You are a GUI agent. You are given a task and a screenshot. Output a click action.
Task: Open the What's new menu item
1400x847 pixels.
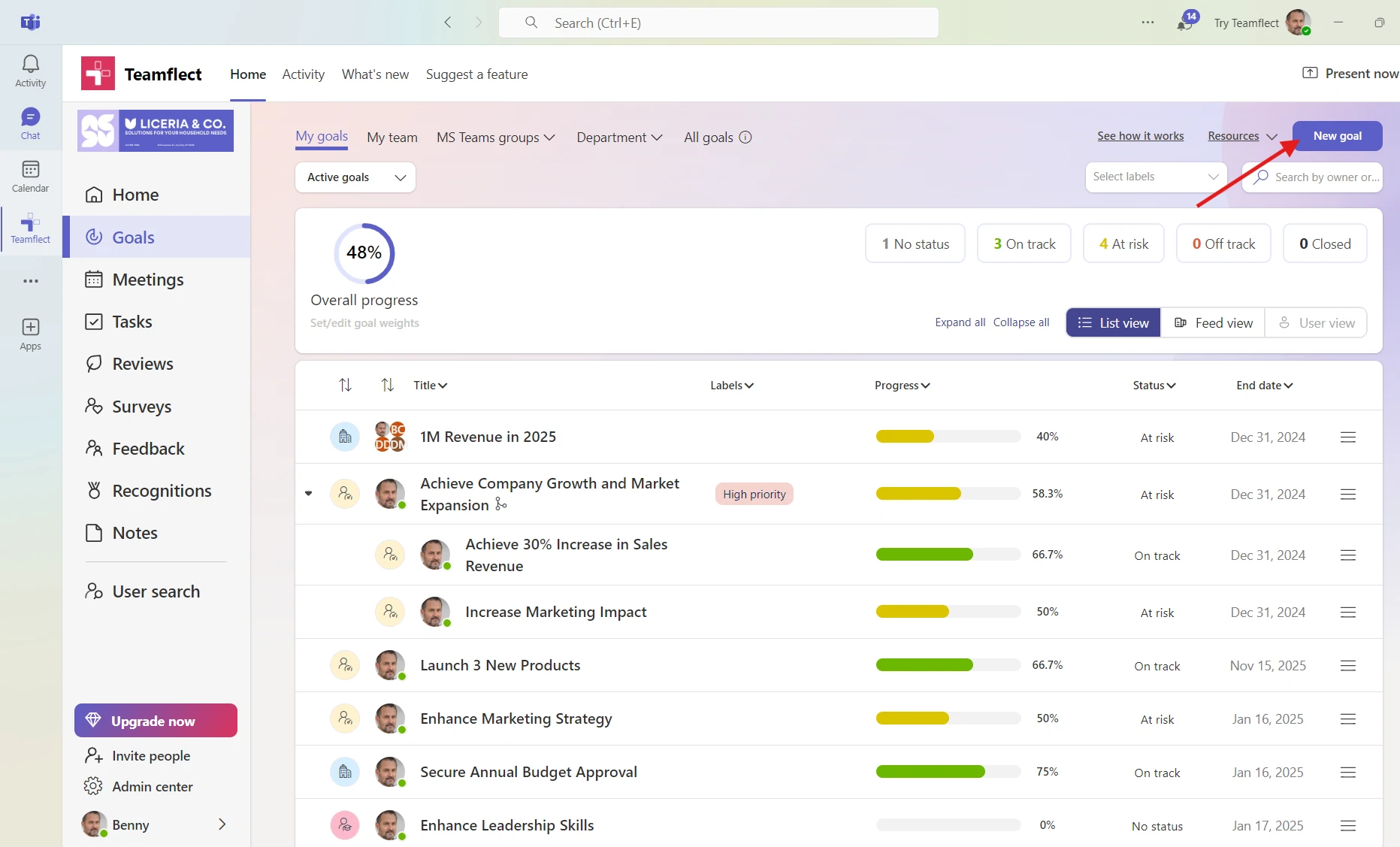375,74
